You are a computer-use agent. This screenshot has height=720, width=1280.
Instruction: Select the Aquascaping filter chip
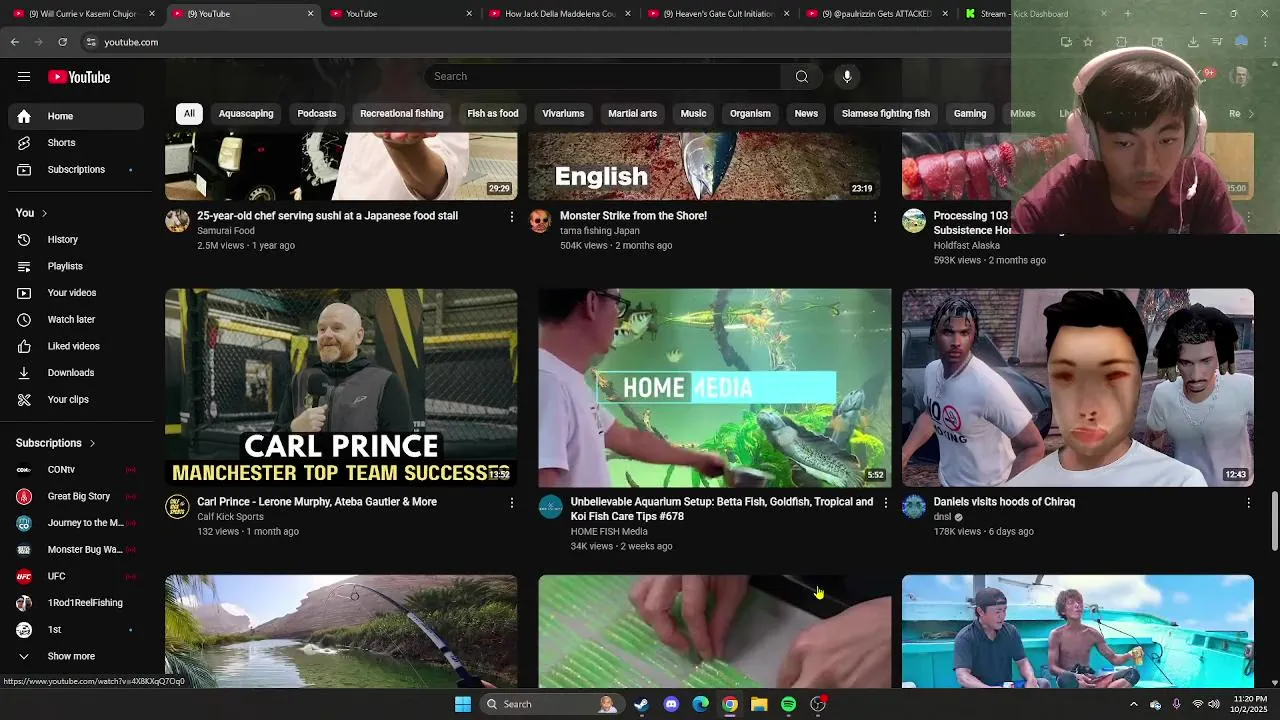246,114
